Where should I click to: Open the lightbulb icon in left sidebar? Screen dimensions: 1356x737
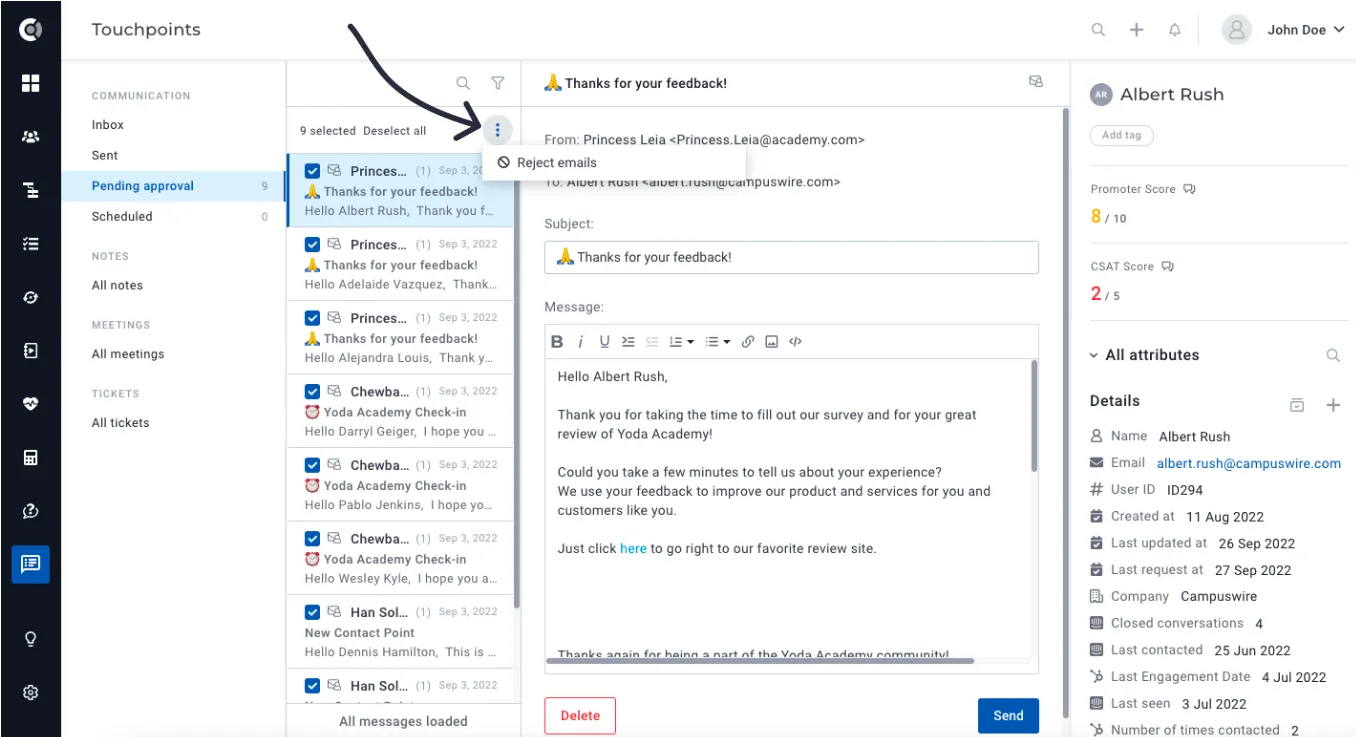[30, 639]
